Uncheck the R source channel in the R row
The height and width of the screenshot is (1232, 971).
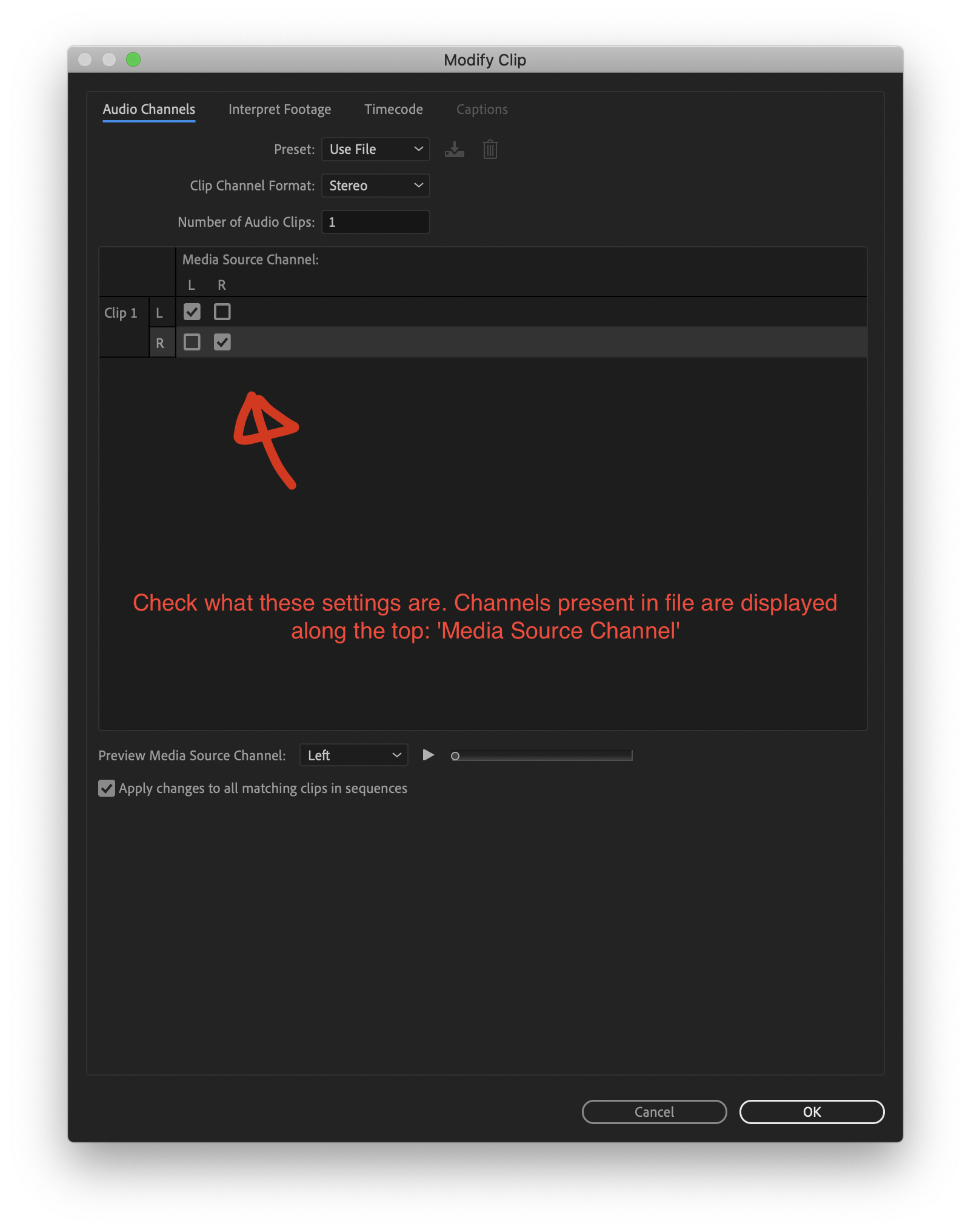222,342
